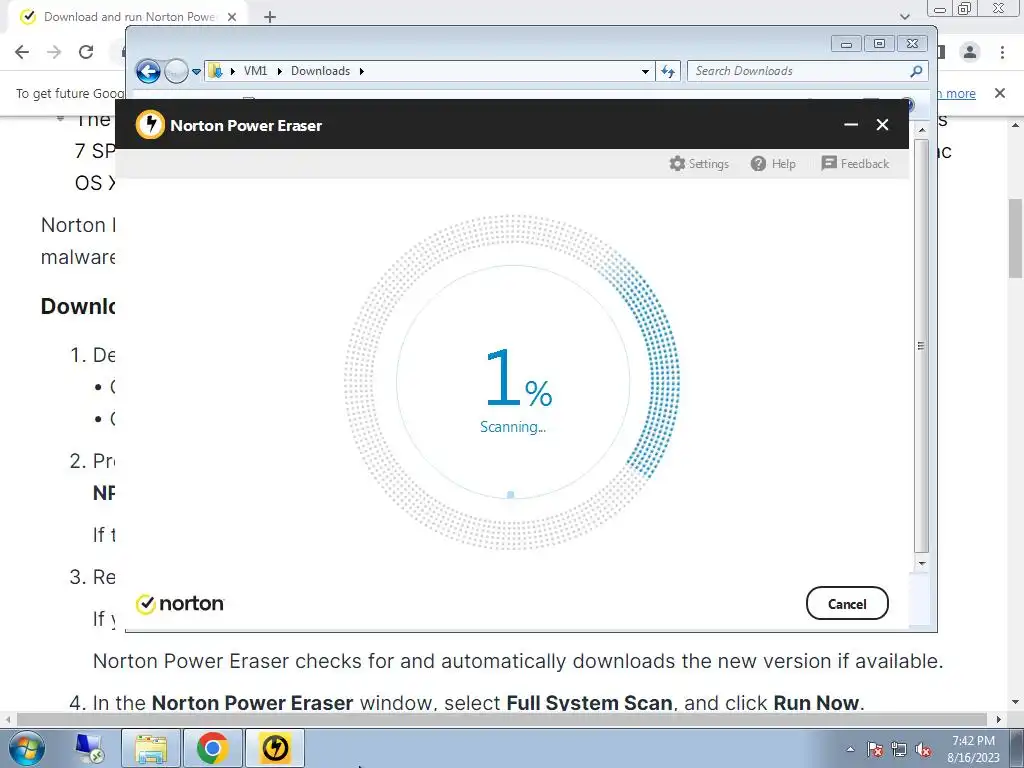The image size is (1024, 768).
Task: Select Downloads in the Explorer address path
Action: coord(320,71)
